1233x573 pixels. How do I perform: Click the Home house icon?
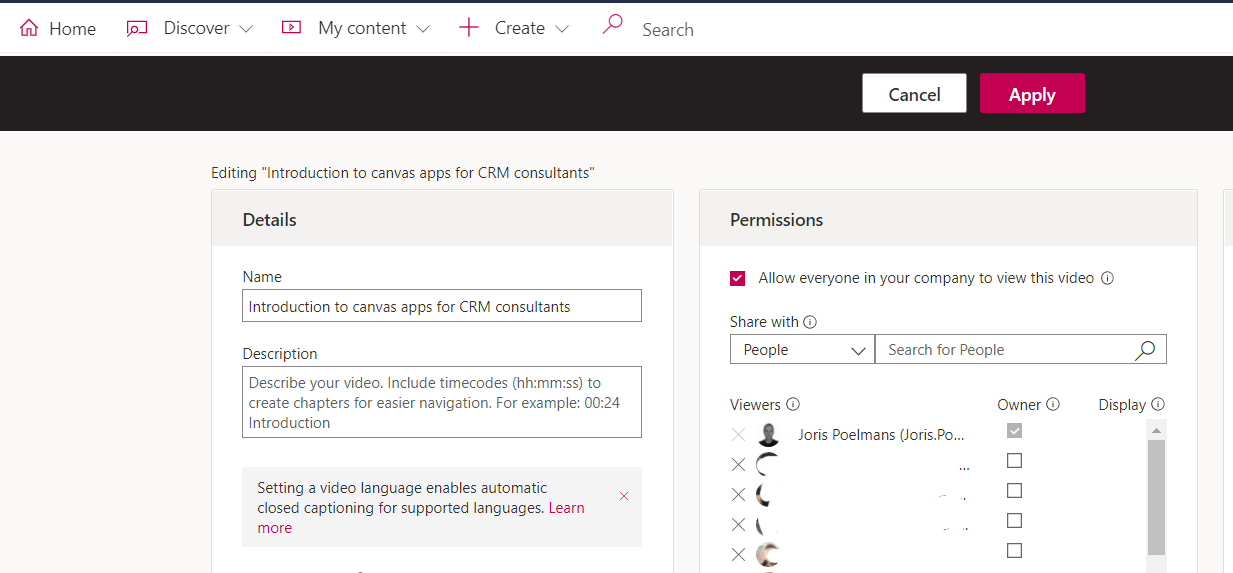(29, 28)
